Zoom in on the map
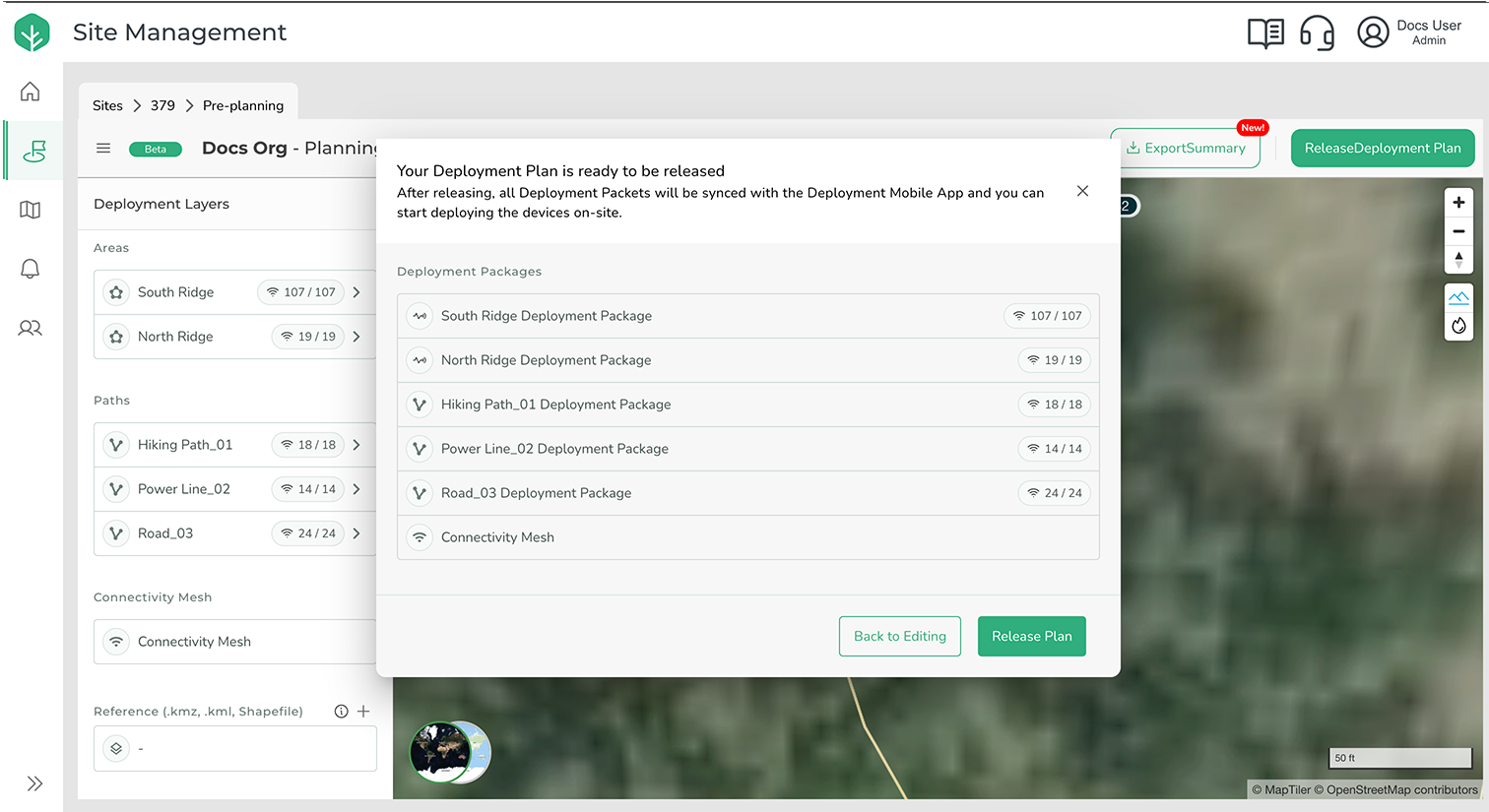 (1458, 202)
